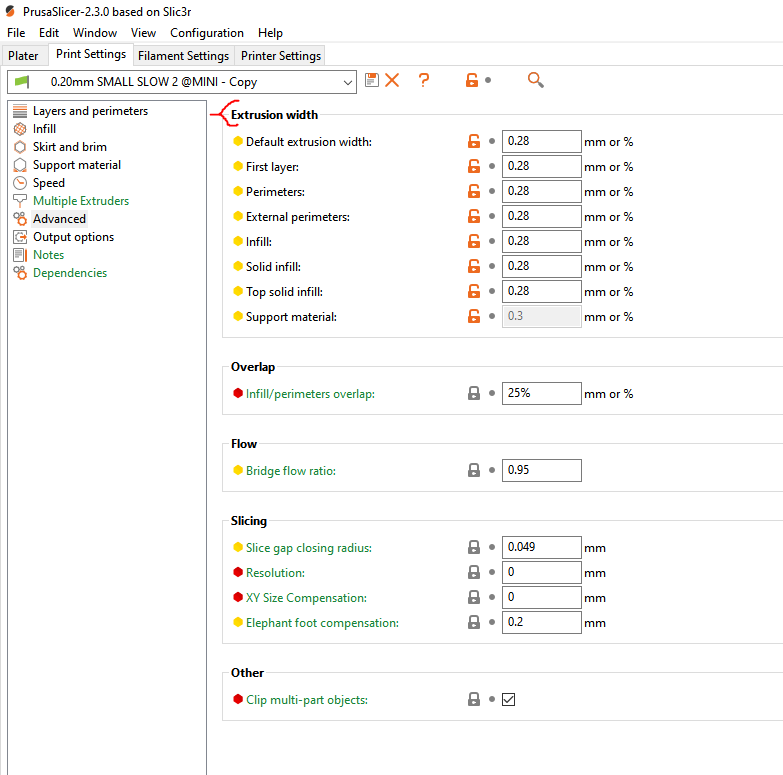
Task: Click lock icon for Default extrusion width
Action: click(x=473, y=141)
